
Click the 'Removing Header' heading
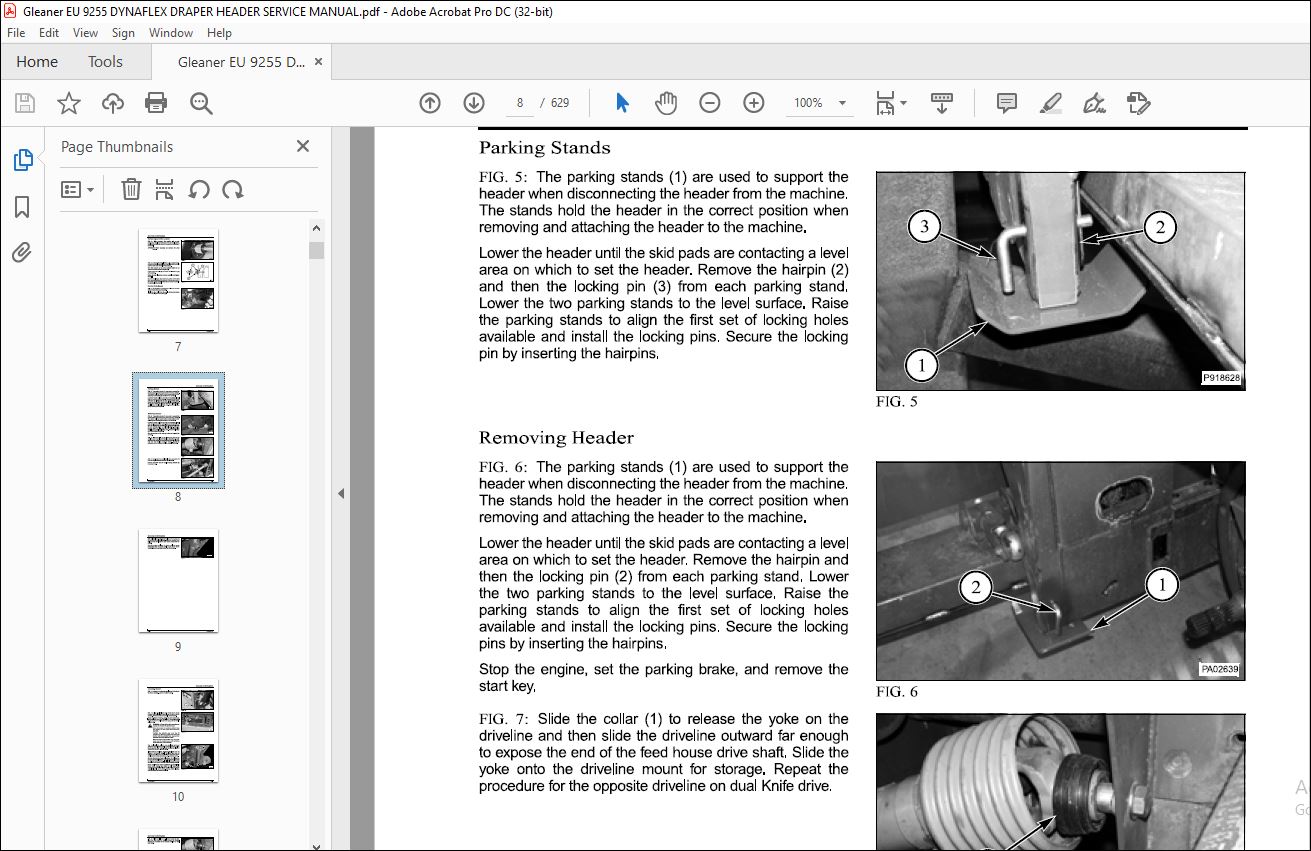[x=557, y=438]
